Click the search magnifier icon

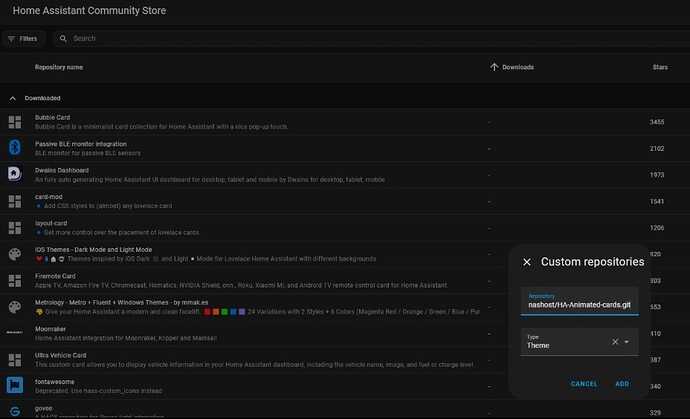point(63,38)
